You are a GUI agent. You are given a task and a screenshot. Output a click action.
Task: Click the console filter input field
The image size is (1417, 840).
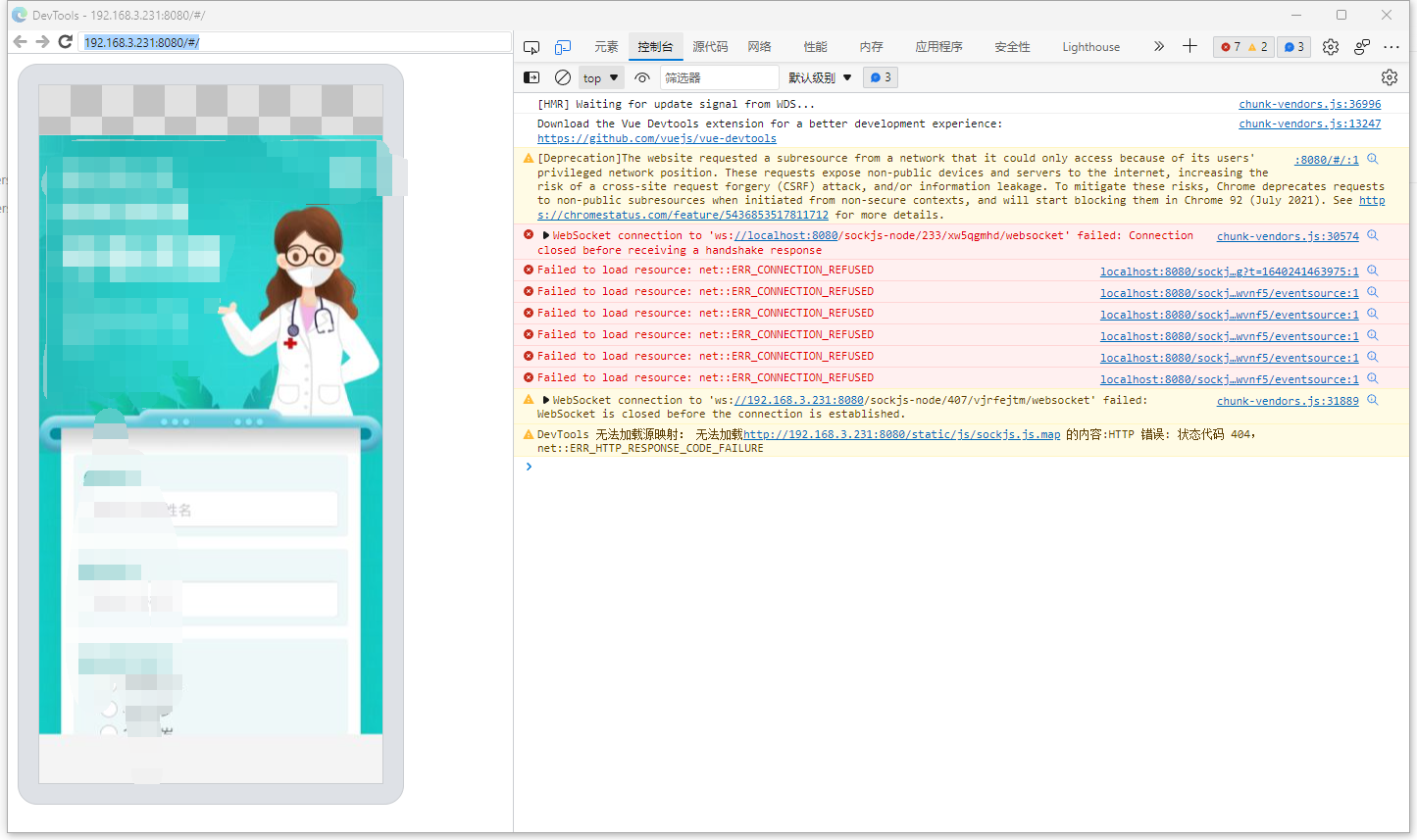[x=719, y=77]
